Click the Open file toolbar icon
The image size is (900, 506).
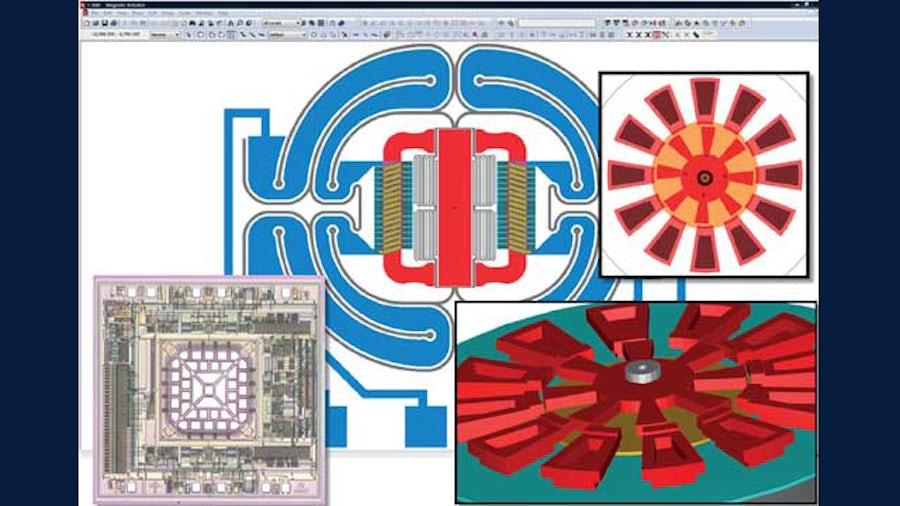(96, 24)
